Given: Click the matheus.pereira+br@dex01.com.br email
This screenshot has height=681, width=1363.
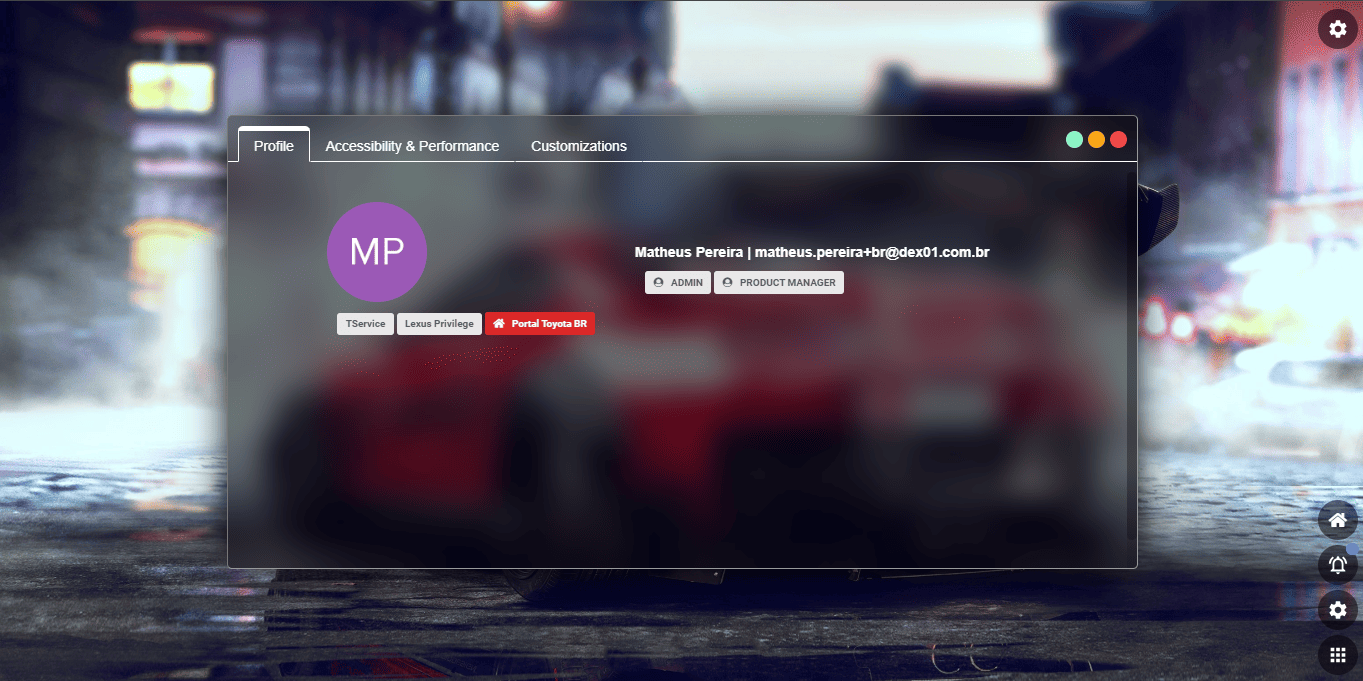Looking at the screenshot, I should point(872,253).
